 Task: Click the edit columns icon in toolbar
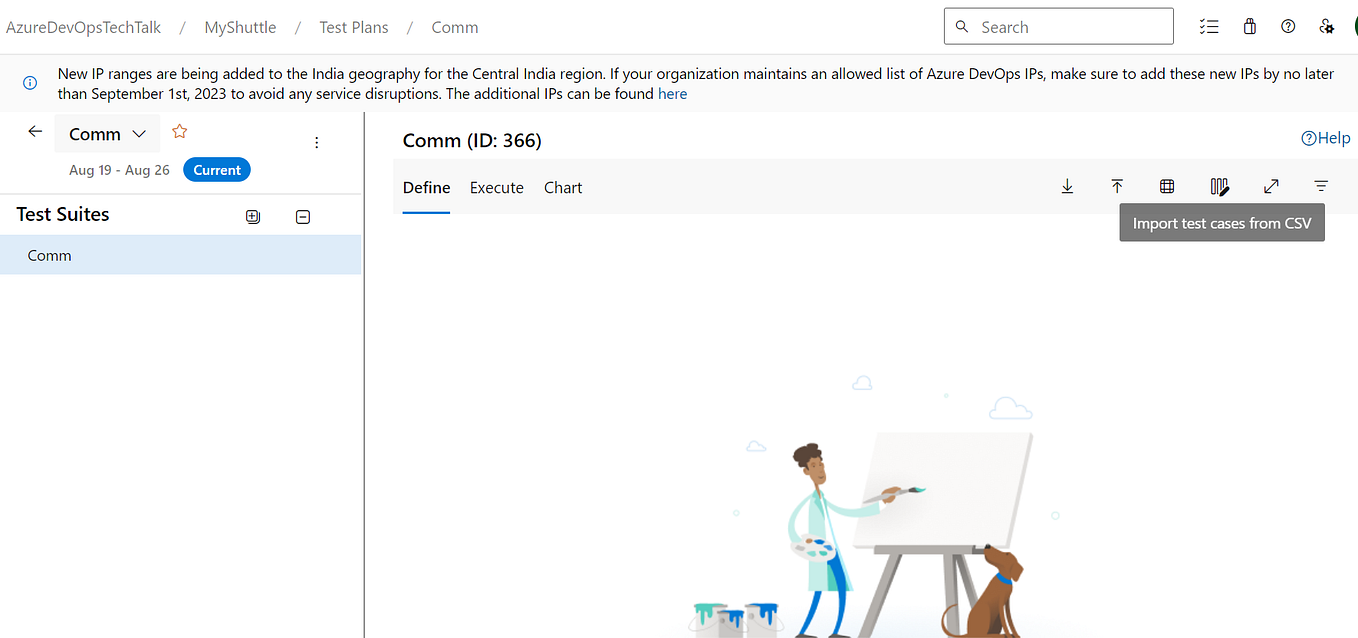pos(1220,186)
